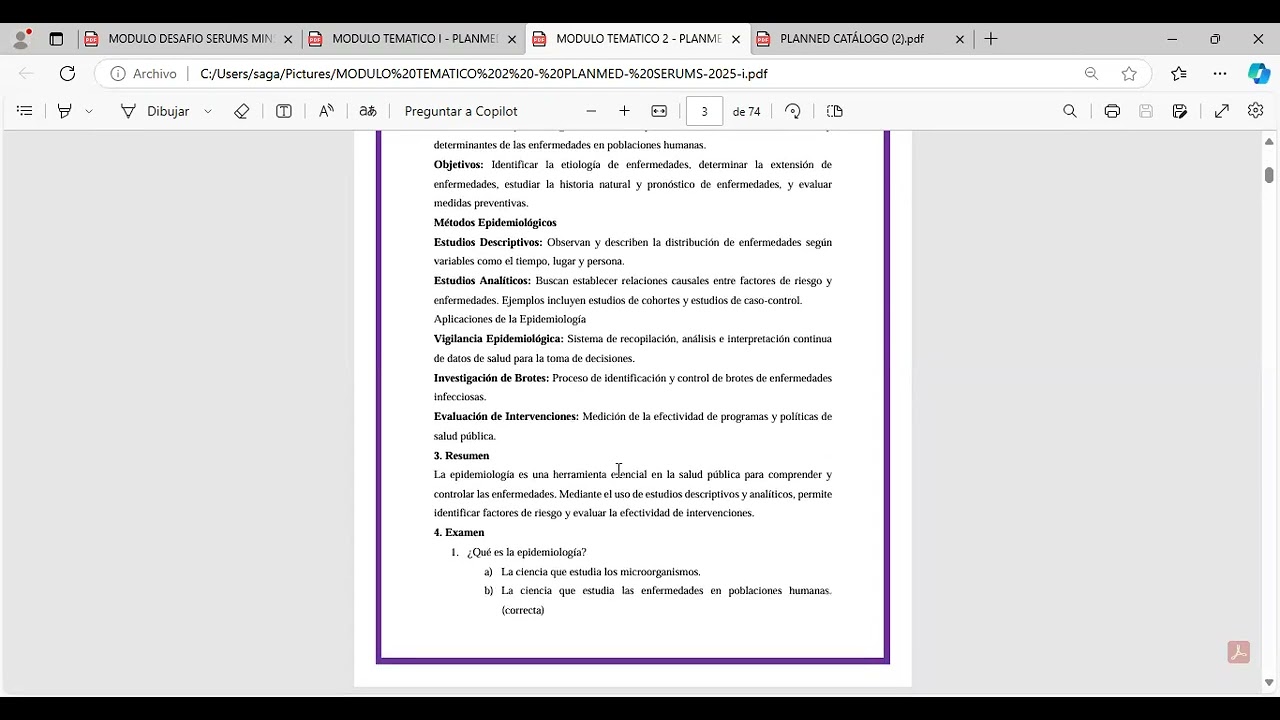Click answer about microorganismos
This screenshot has width=1280, height=720.
601,572
